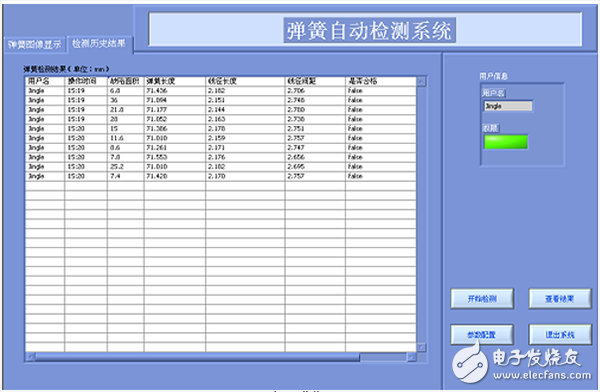Click wire spacing cell 2.748
Screen dimensions: 600x392
tap(315, 100)
